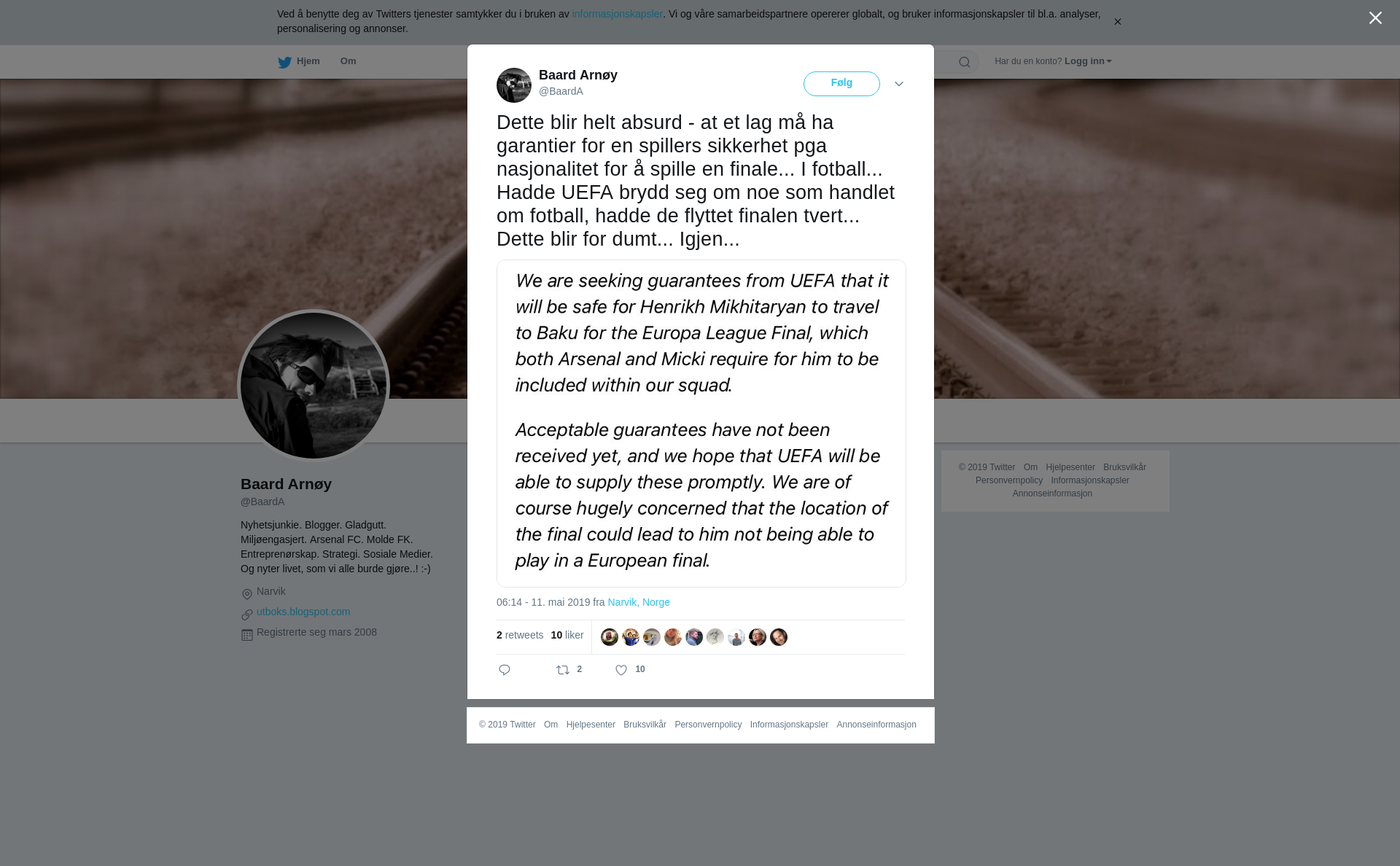The width and height of the screenshot is (1400, 866).
Task: View the 2 retweets list
Action: click(x=520, y=635)
